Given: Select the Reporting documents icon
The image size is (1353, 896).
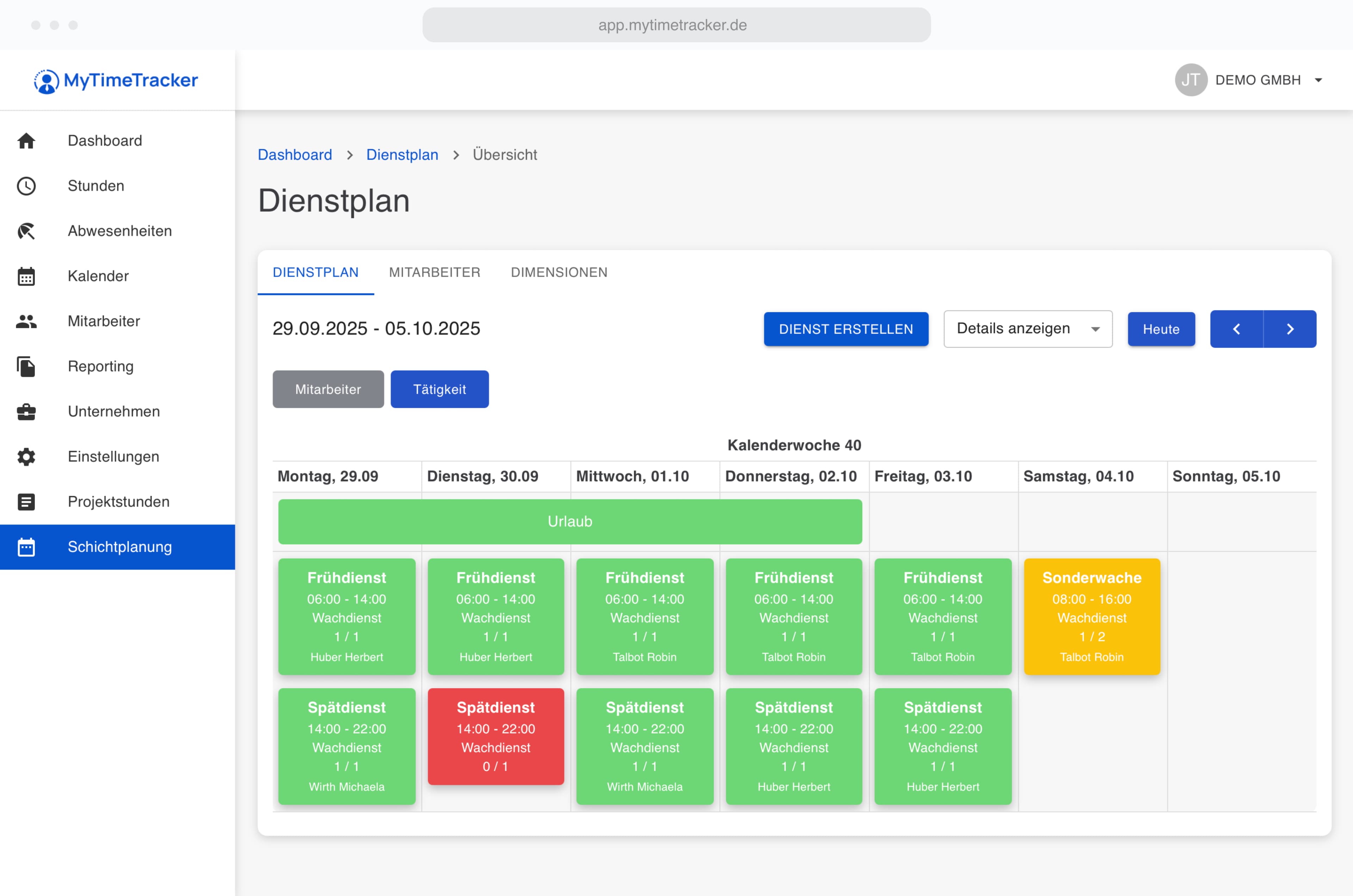Looking at the screenshot, I should 27,366.
